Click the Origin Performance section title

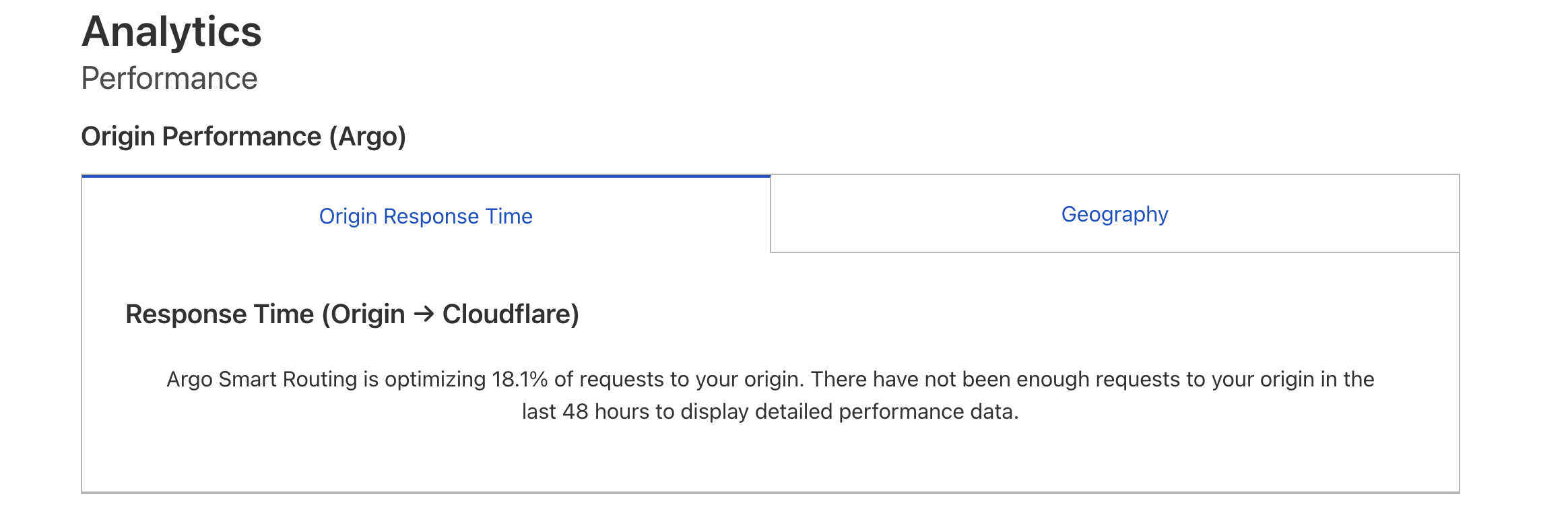click(x=201, y=136)
